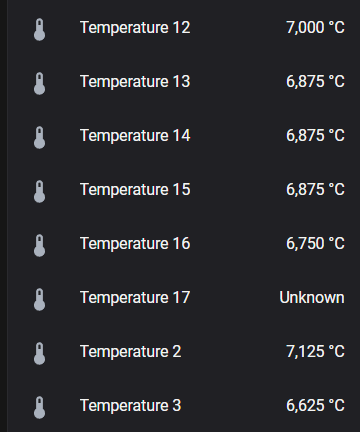Click the Unknown state of Temperature 17

click(x=312, y=298)
